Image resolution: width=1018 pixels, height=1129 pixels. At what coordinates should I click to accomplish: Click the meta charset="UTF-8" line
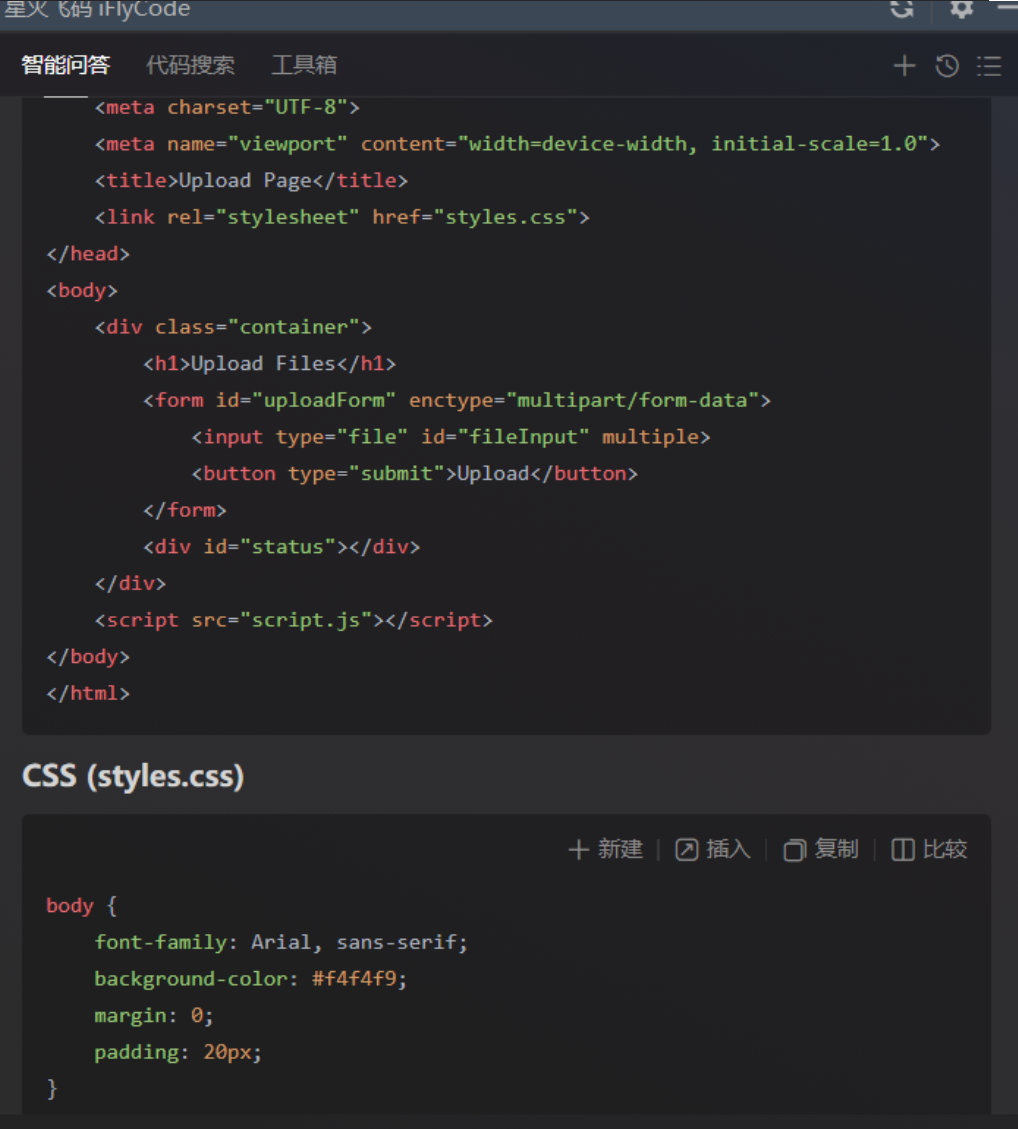[227, 107]
